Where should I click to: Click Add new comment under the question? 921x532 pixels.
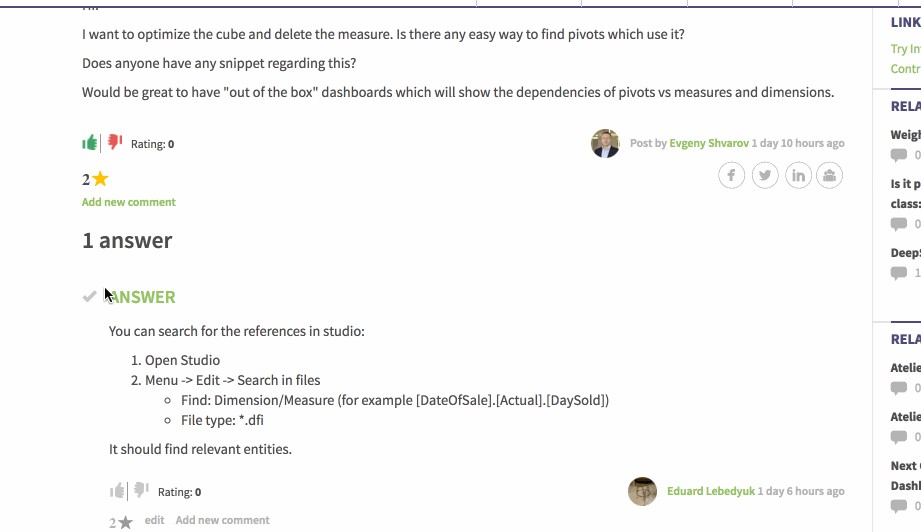[129, 202]
